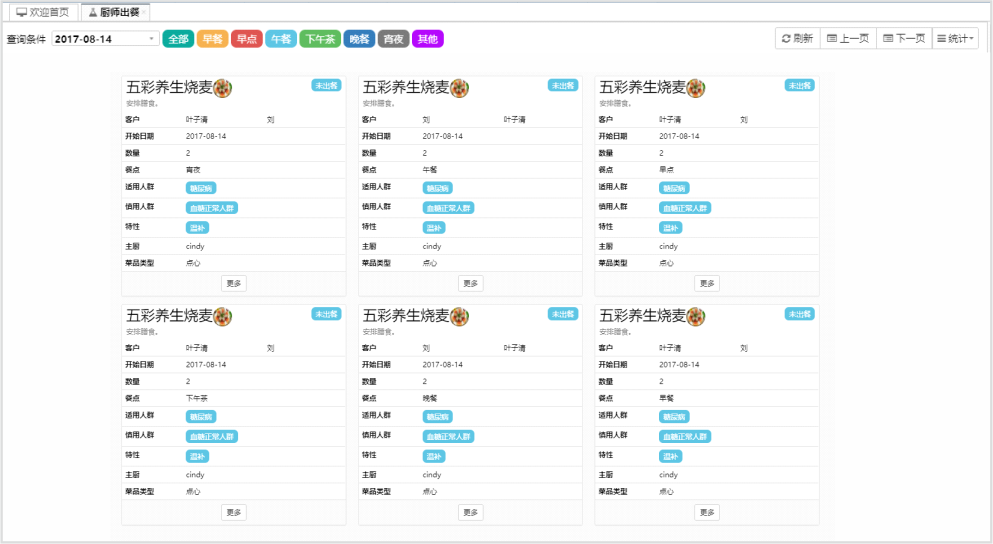This screenshot has width=993, height=544.
Task: Select the 厨师出餐 tab
Action: (118, 12)
